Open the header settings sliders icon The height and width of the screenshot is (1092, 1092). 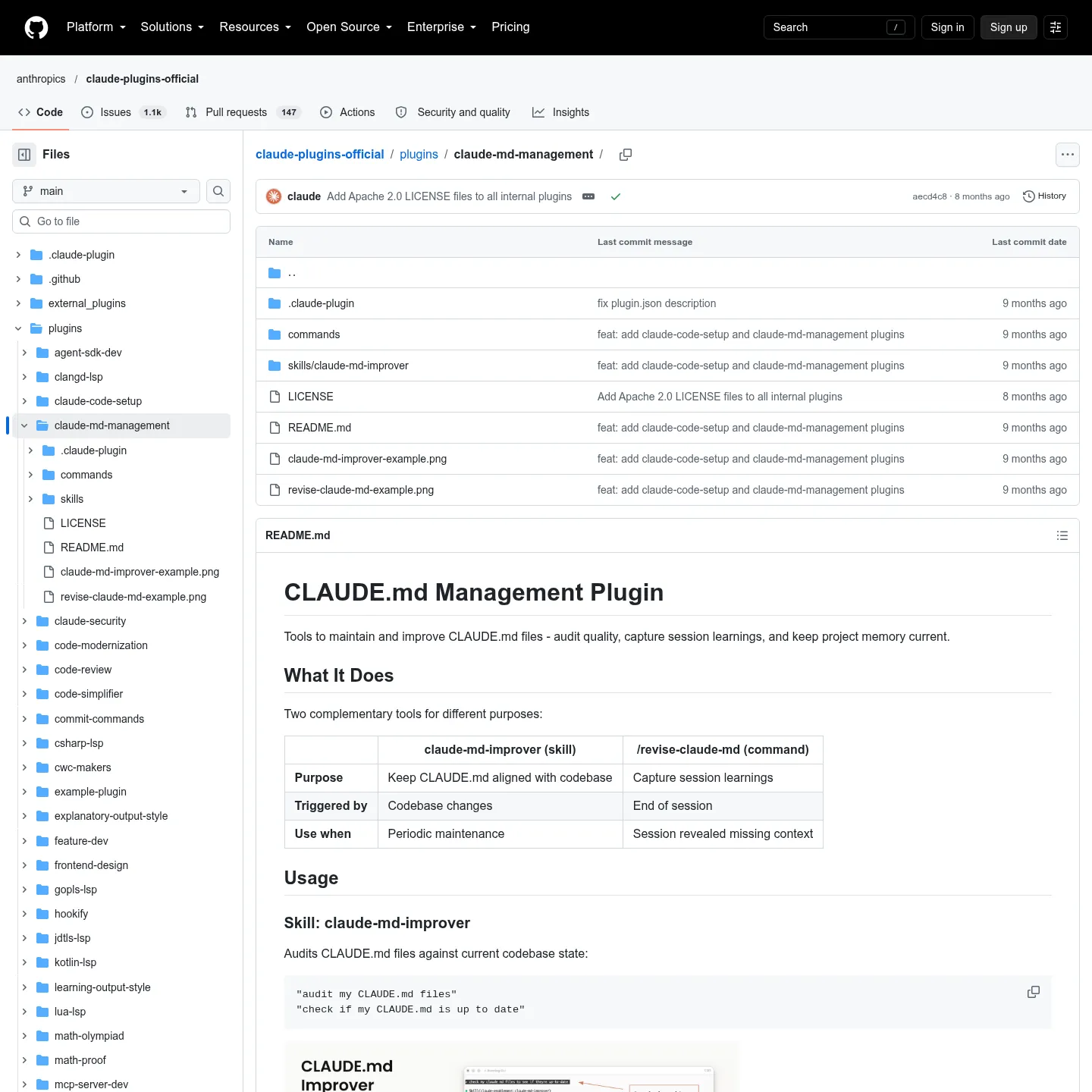coord(1056,27)
